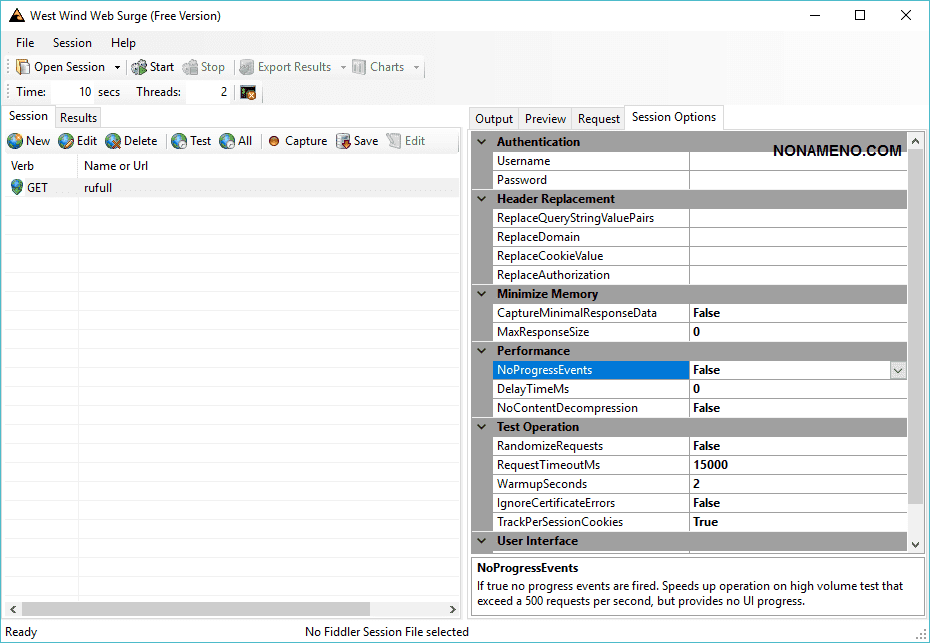Click the New request globe icon
This screenshot has height=643, width=930.
15,141
